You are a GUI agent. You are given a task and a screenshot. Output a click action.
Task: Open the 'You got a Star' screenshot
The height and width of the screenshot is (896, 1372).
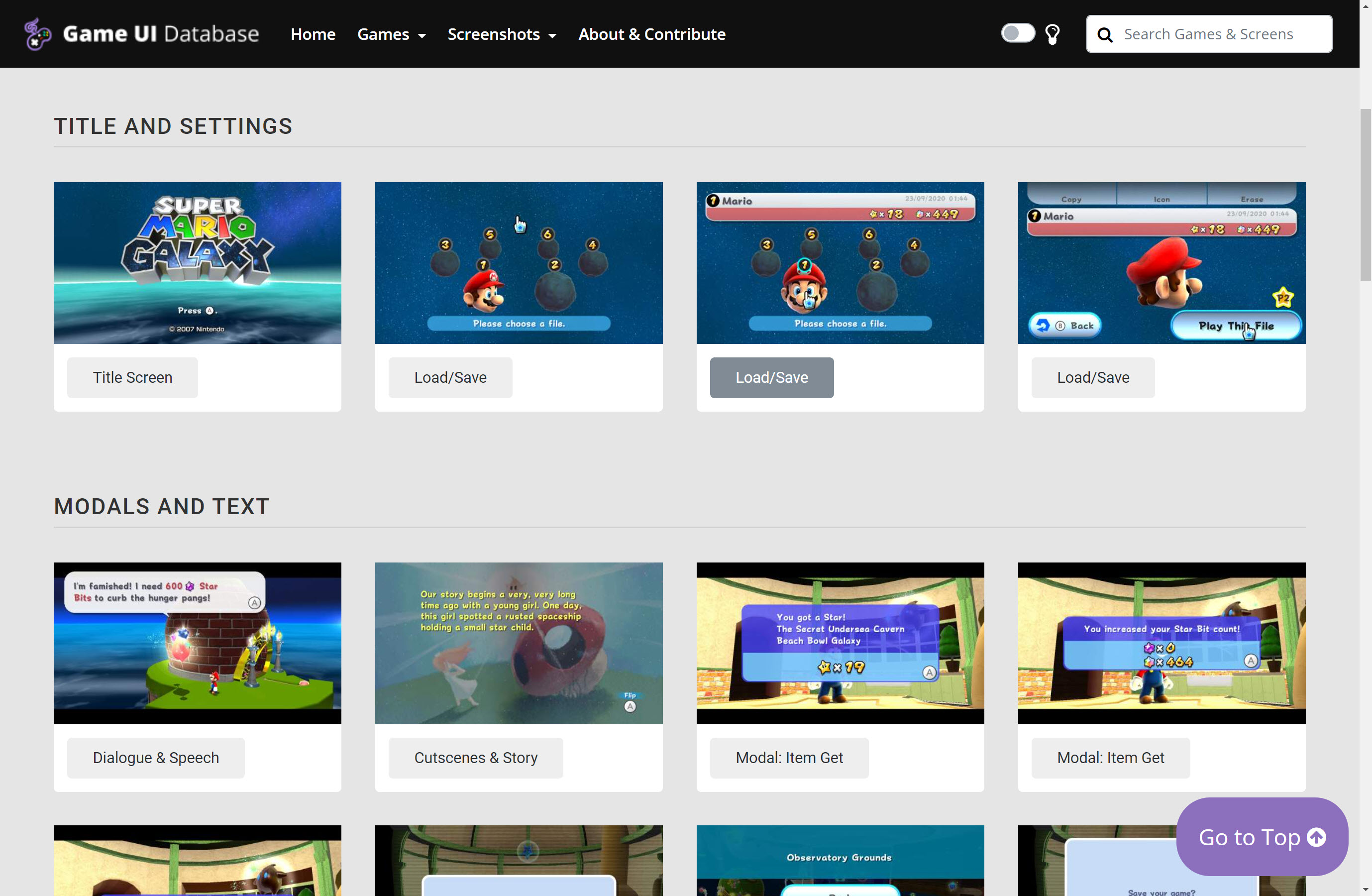(x=840, y=643)
